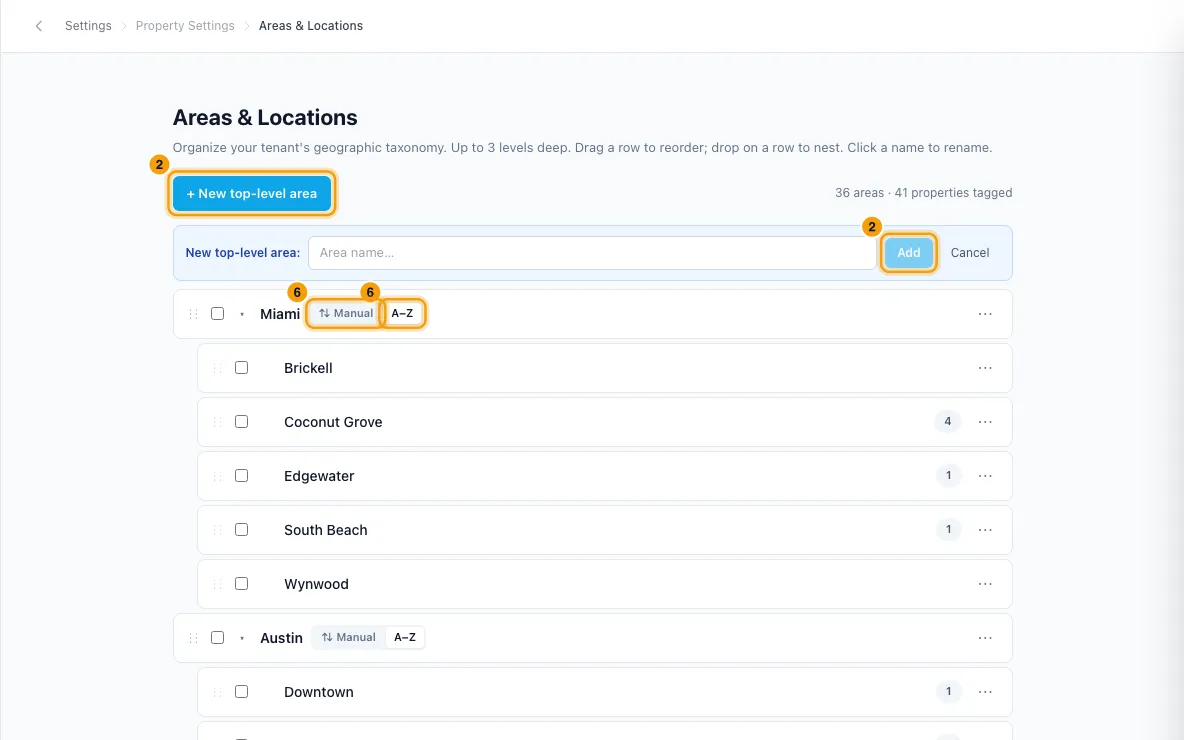1184x740 pixels.
Task: Click the Austin area name
Action: (x=282, y=638)
